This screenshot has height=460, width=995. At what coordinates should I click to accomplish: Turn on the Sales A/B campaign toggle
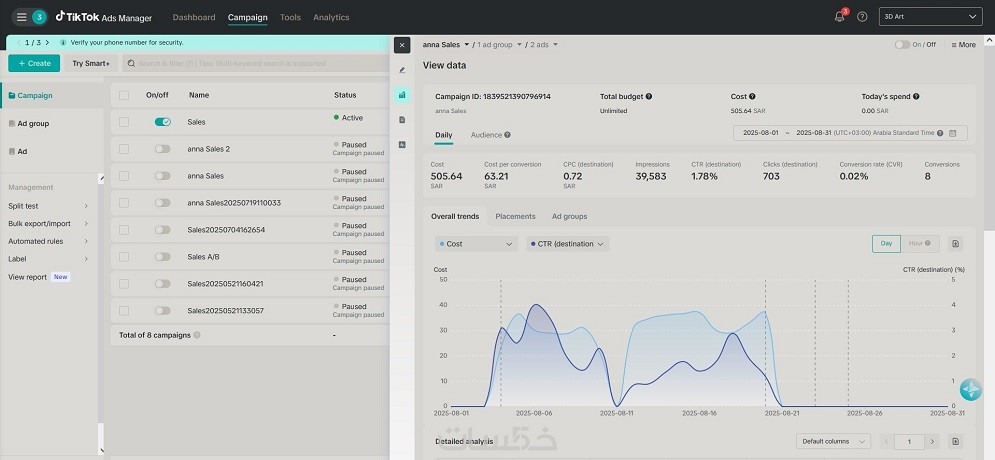click(162, 256)
